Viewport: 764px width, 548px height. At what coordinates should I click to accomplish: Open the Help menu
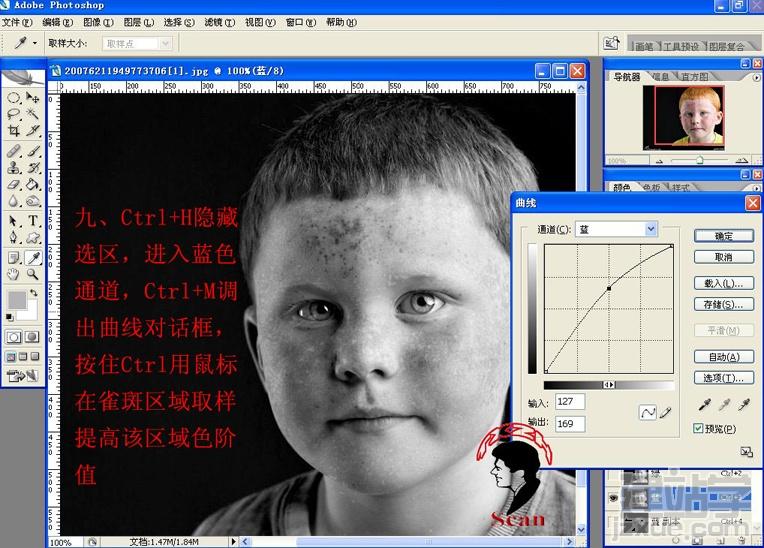point(341,22)
